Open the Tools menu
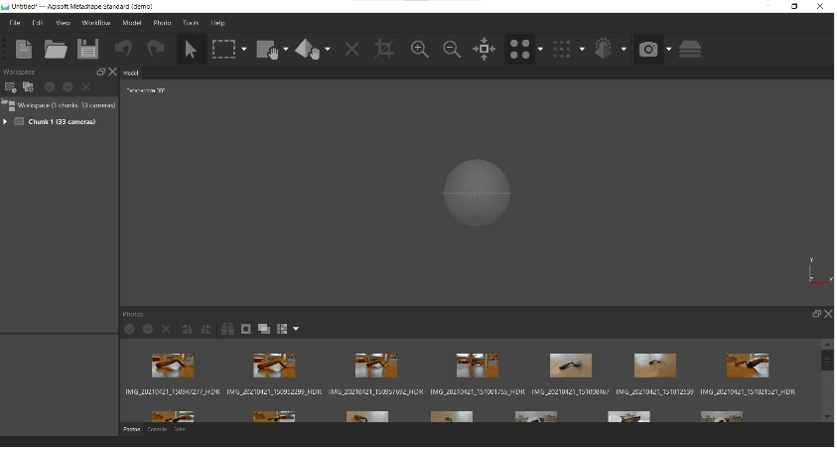The image size is (837, 452). point(190,22)
